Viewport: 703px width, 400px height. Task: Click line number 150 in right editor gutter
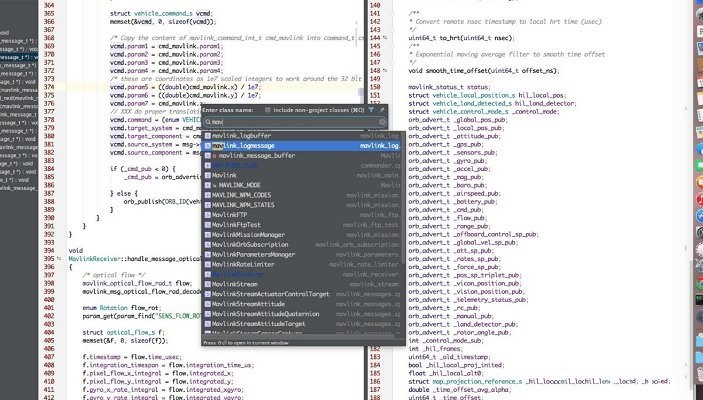tap(375, 87)
